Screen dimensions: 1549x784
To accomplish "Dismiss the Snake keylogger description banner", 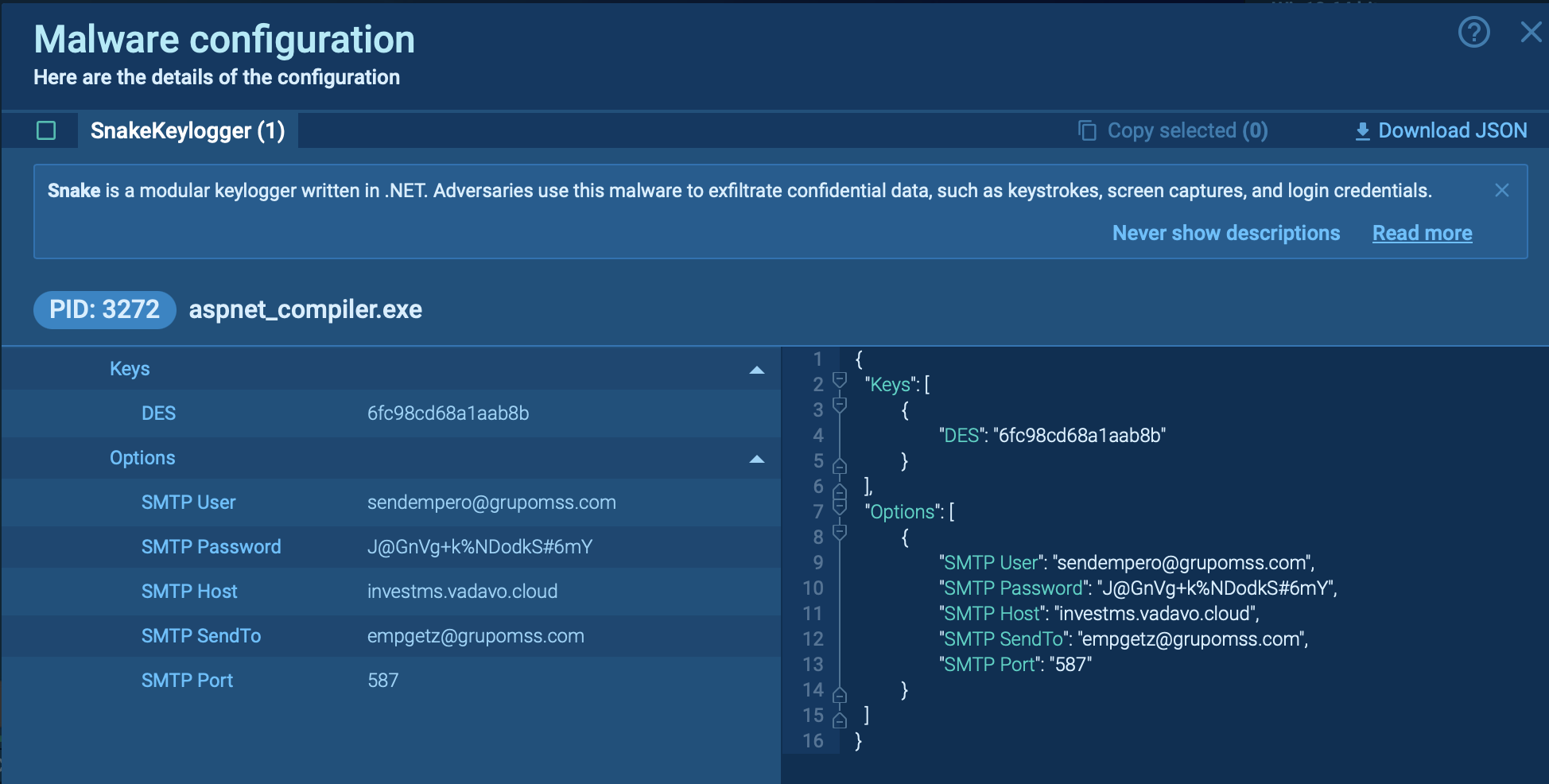I will click(1501, 190).
